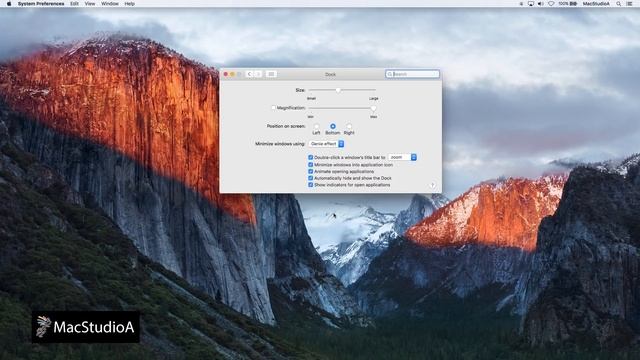Select Bottom position on screen
Image resolution: width=640 pixels, height=360 pixels.
[333, 127]
